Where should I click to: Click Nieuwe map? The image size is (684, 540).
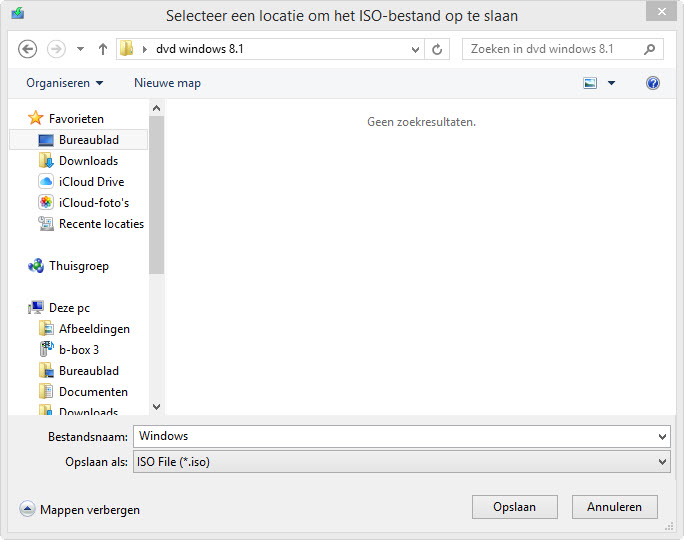[x=168, y=83]
